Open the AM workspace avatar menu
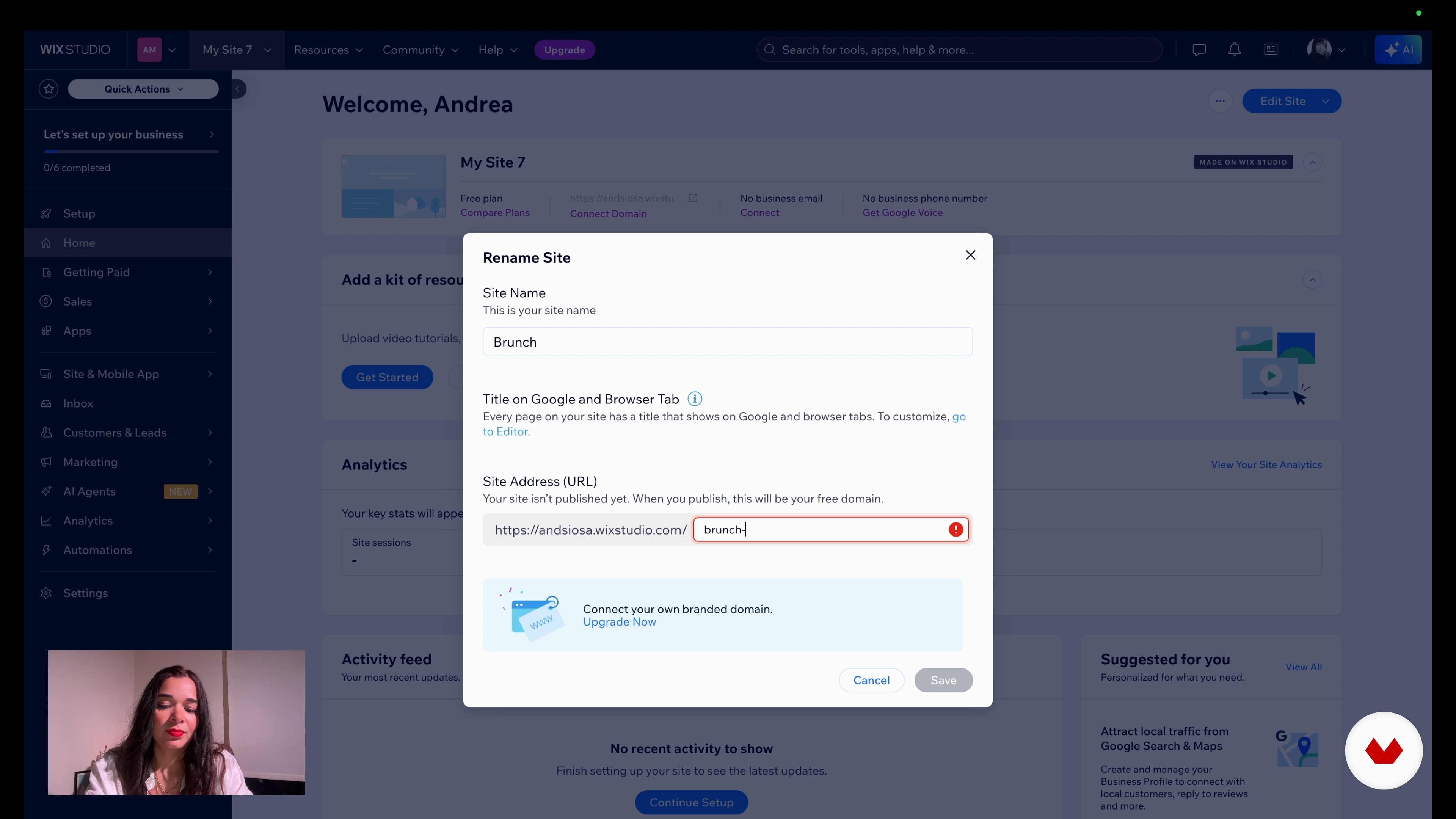 [157, 50]
